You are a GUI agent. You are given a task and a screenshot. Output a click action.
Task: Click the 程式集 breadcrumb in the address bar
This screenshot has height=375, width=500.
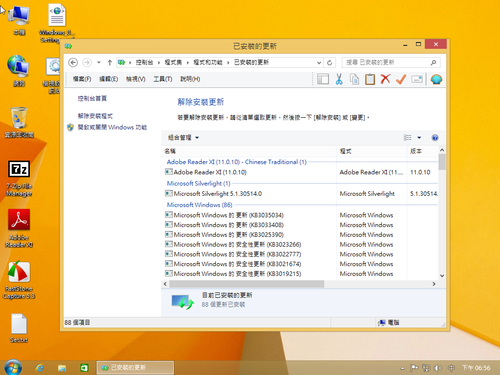(x=173, y=62)
